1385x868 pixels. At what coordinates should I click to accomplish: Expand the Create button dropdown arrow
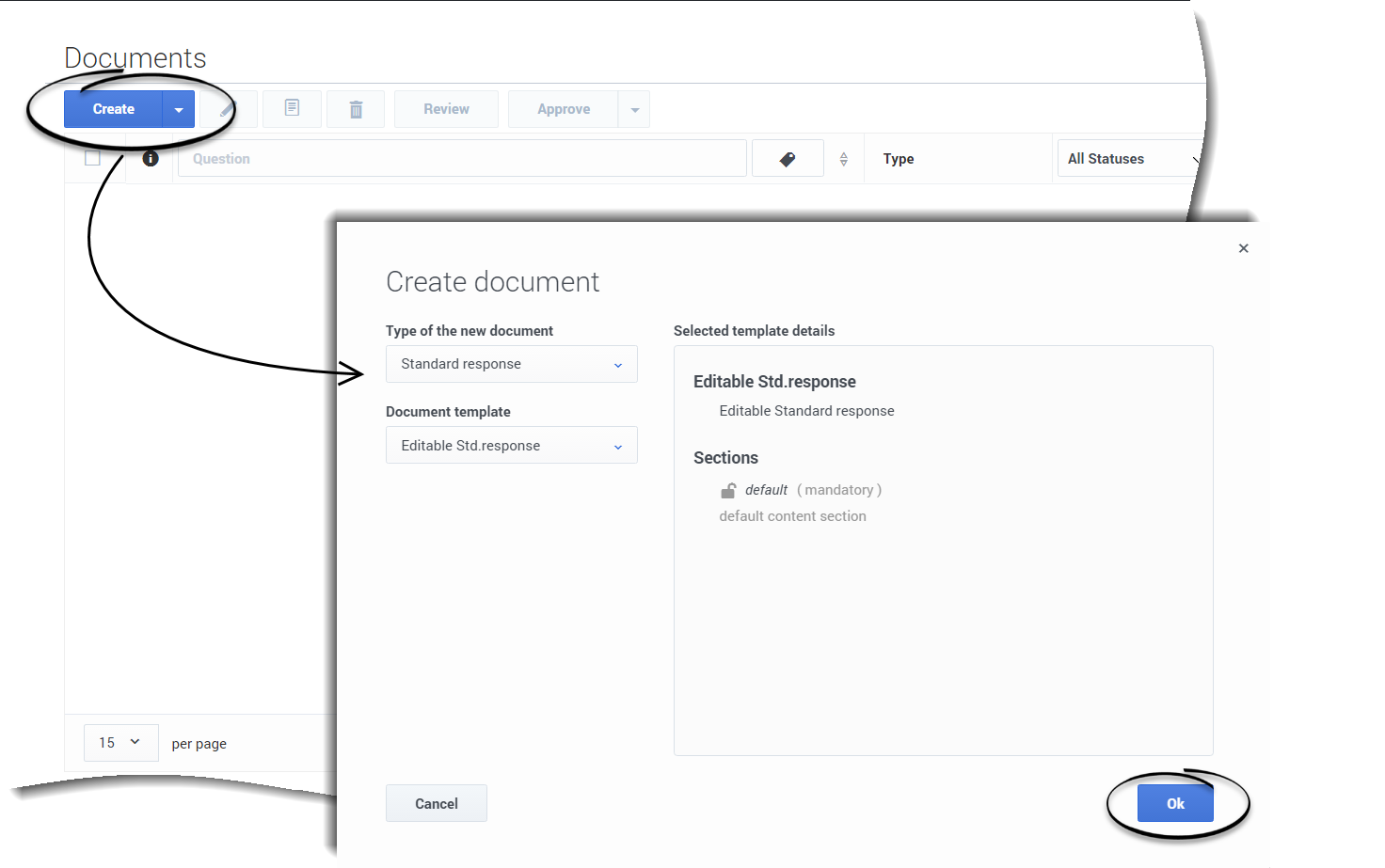point(179,110)
